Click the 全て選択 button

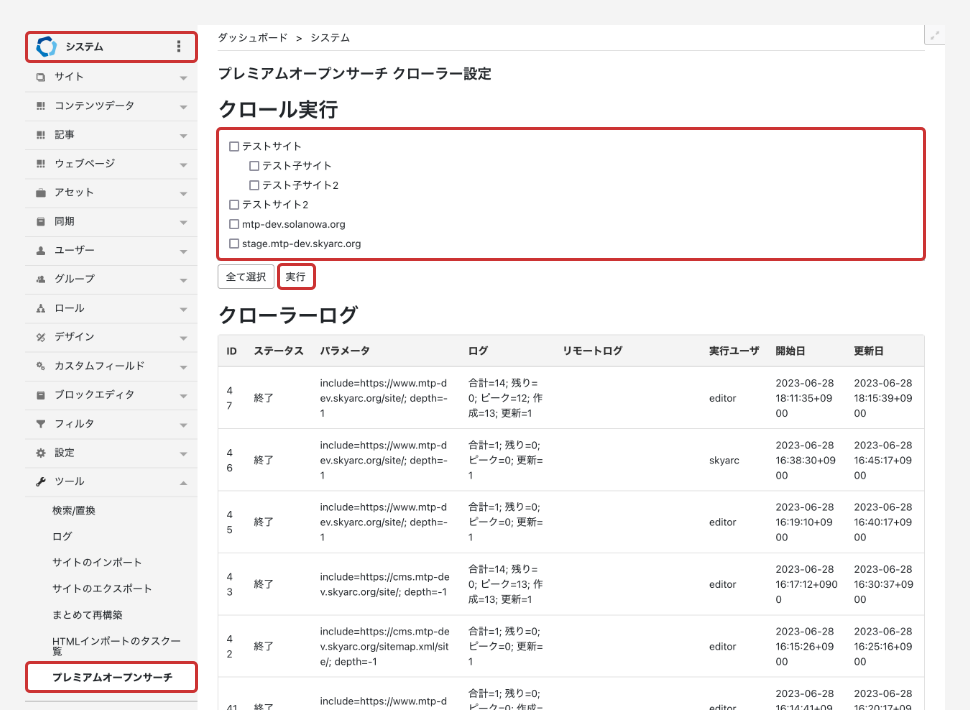click(246, 276)
